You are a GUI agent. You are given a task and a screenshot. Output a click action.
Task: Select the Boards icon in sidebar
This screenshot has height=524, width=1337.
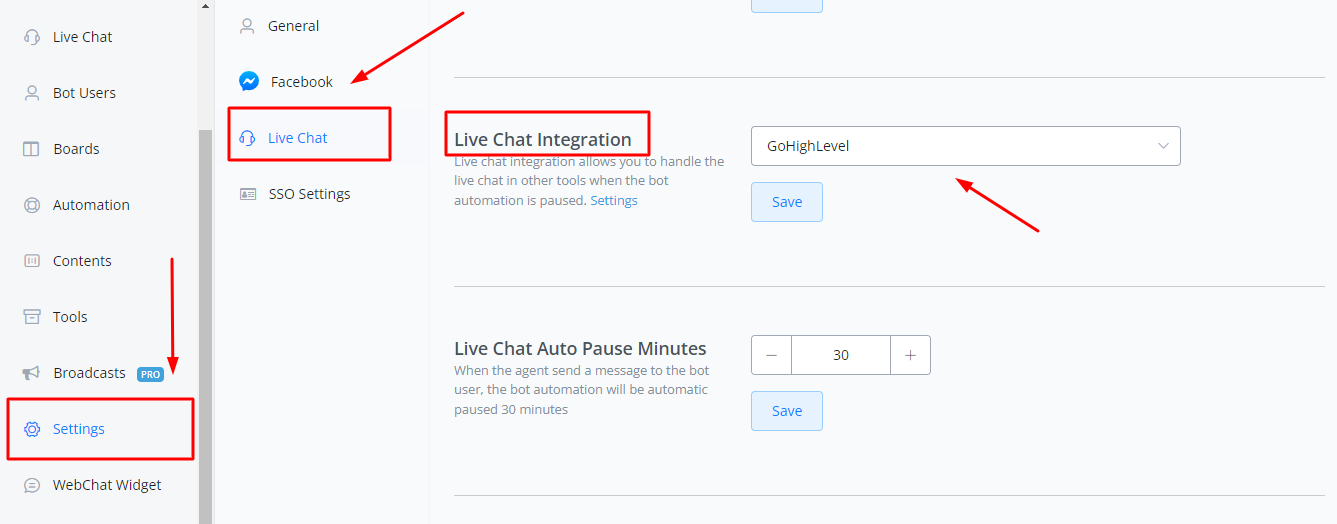pyautogui.click(x=32, y=149)
